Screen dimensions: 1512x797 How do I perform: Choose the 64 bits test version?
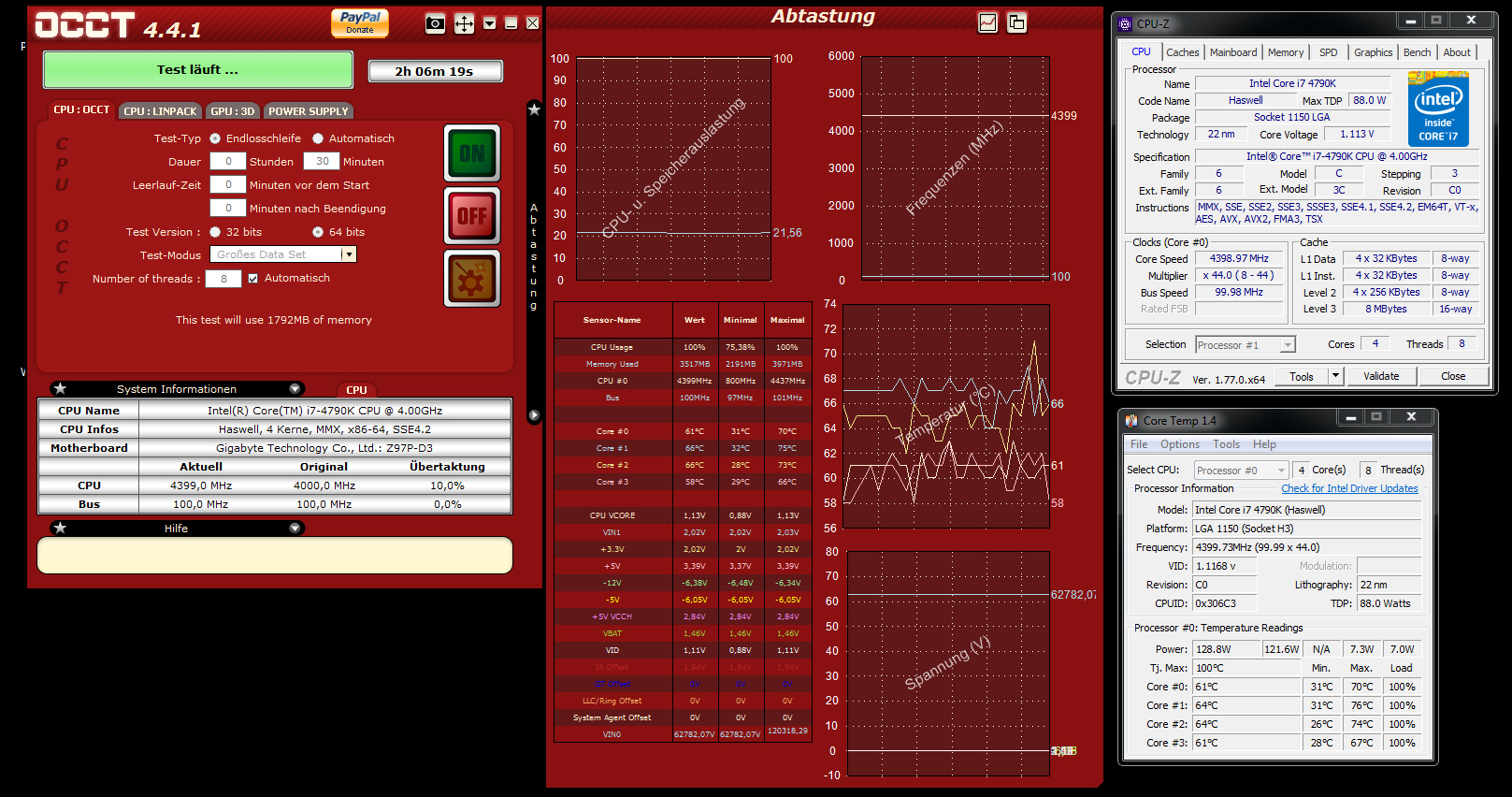(x=318, y=232)
